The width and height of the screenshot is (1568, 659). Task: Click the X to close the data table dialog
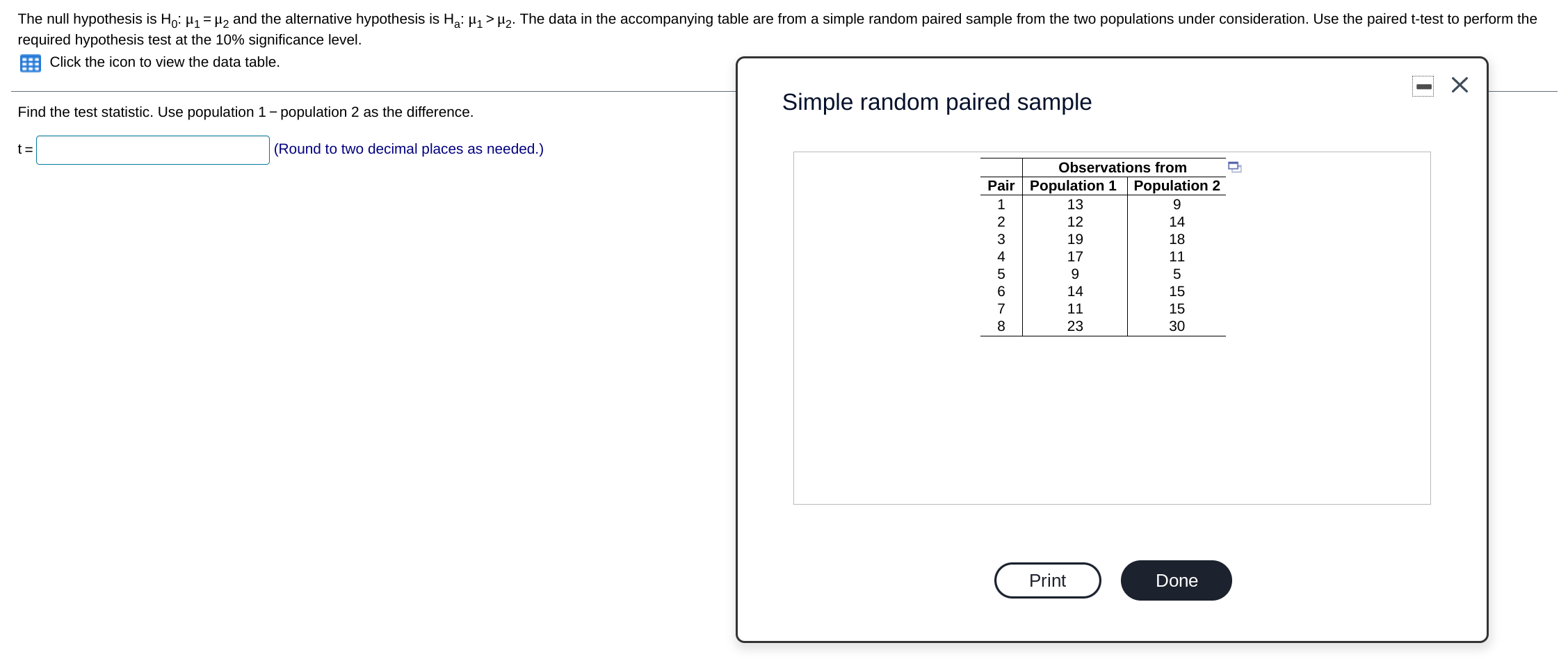(1459, 84)
